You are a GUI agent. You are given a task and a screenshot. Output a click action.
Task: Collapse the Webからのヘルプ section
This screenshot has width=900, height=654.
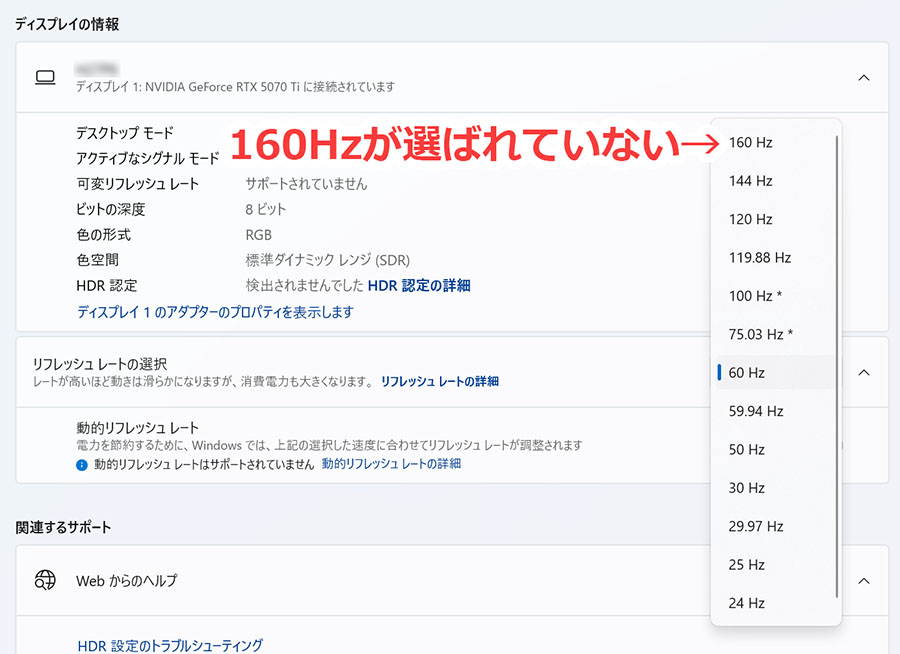(864, 578)
